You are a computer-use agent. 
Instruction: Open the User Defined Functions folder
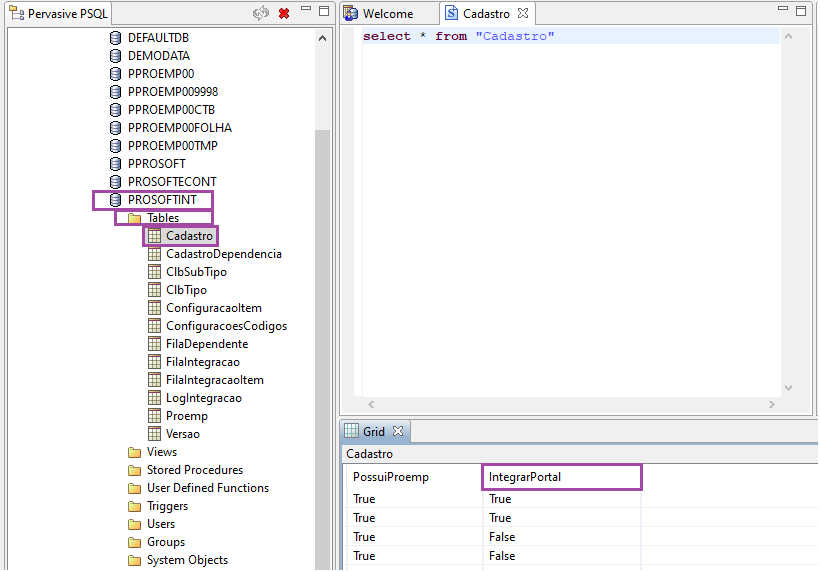coord(207,488)
